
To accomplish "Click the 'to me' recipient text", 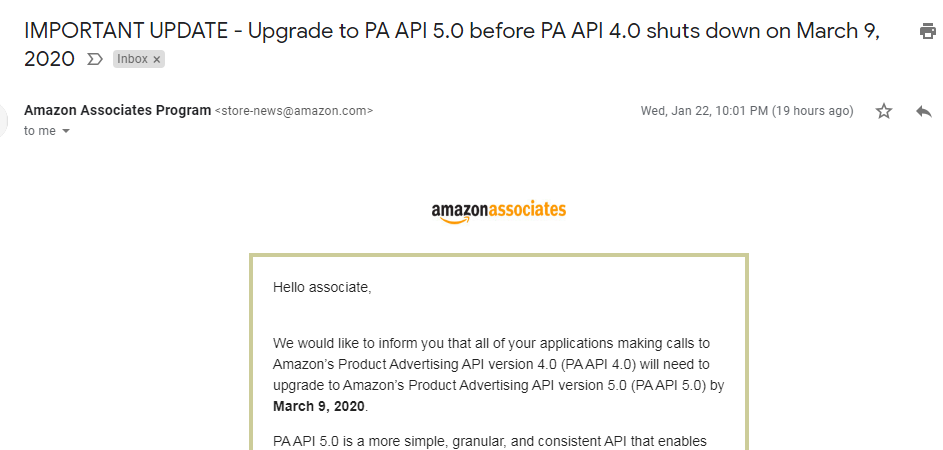I will [x=40, y=131].
